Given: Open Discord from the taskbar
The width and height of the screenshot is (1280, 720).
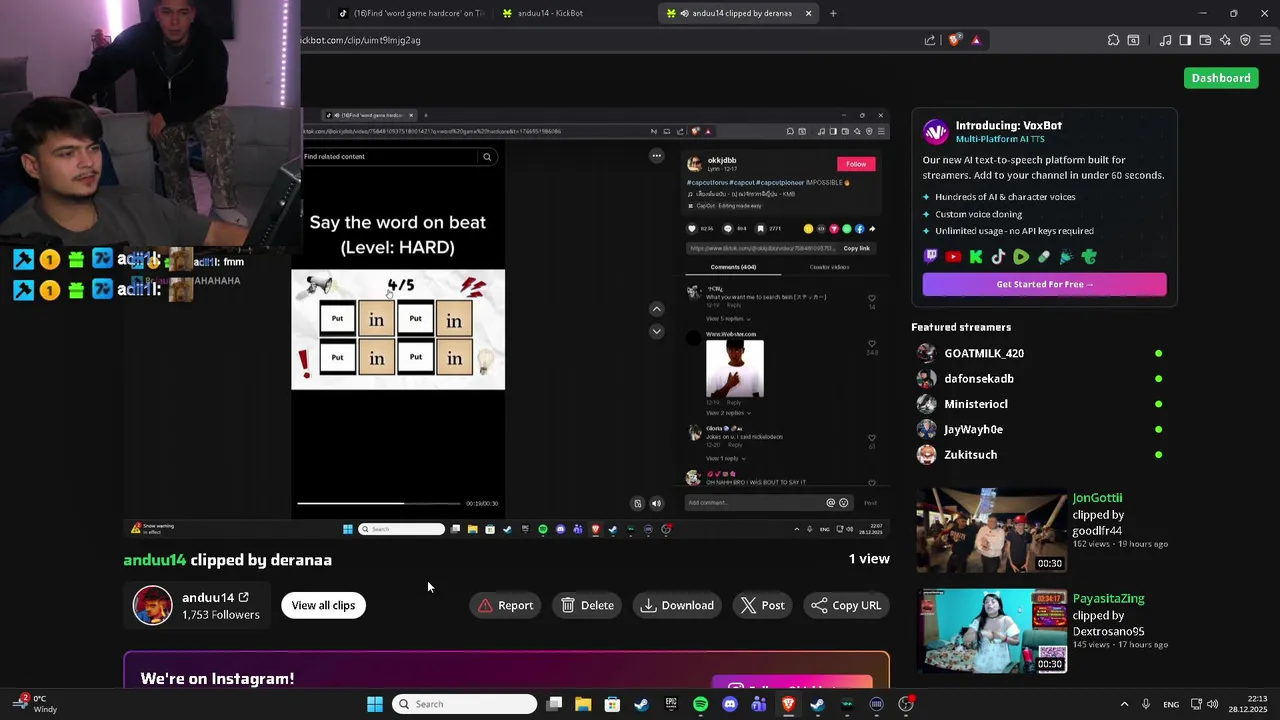Looking at the screenshot, I should pyautogui.click(x=730, y=704).
